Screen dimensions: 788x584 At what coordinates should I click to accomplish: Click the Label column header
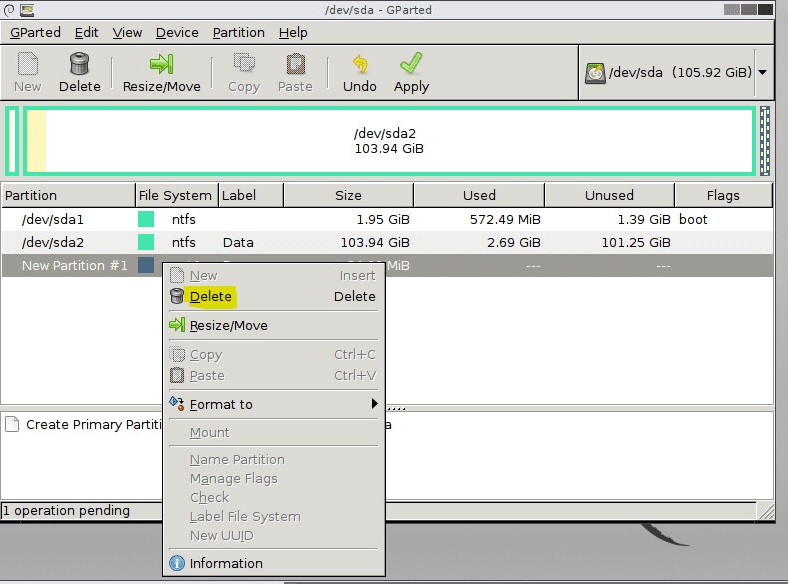251,196
